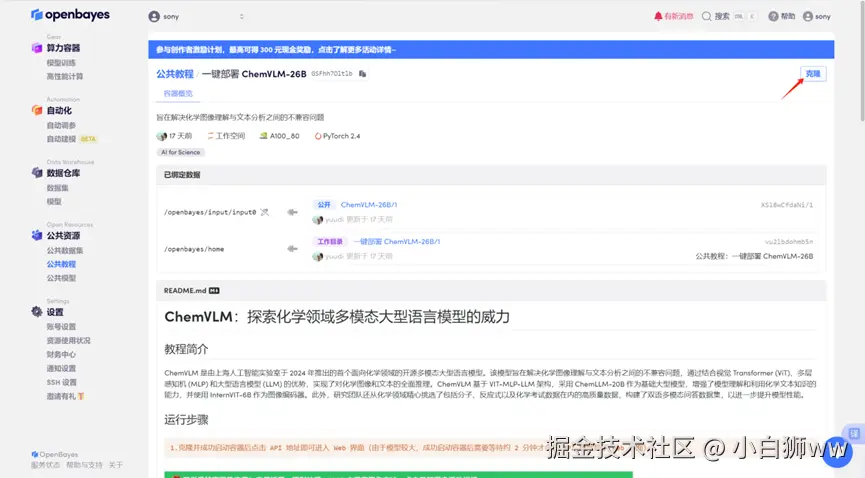Open 高性能计算 in the sidebar
The image size is (865, 478).
[x=65, y=77]
